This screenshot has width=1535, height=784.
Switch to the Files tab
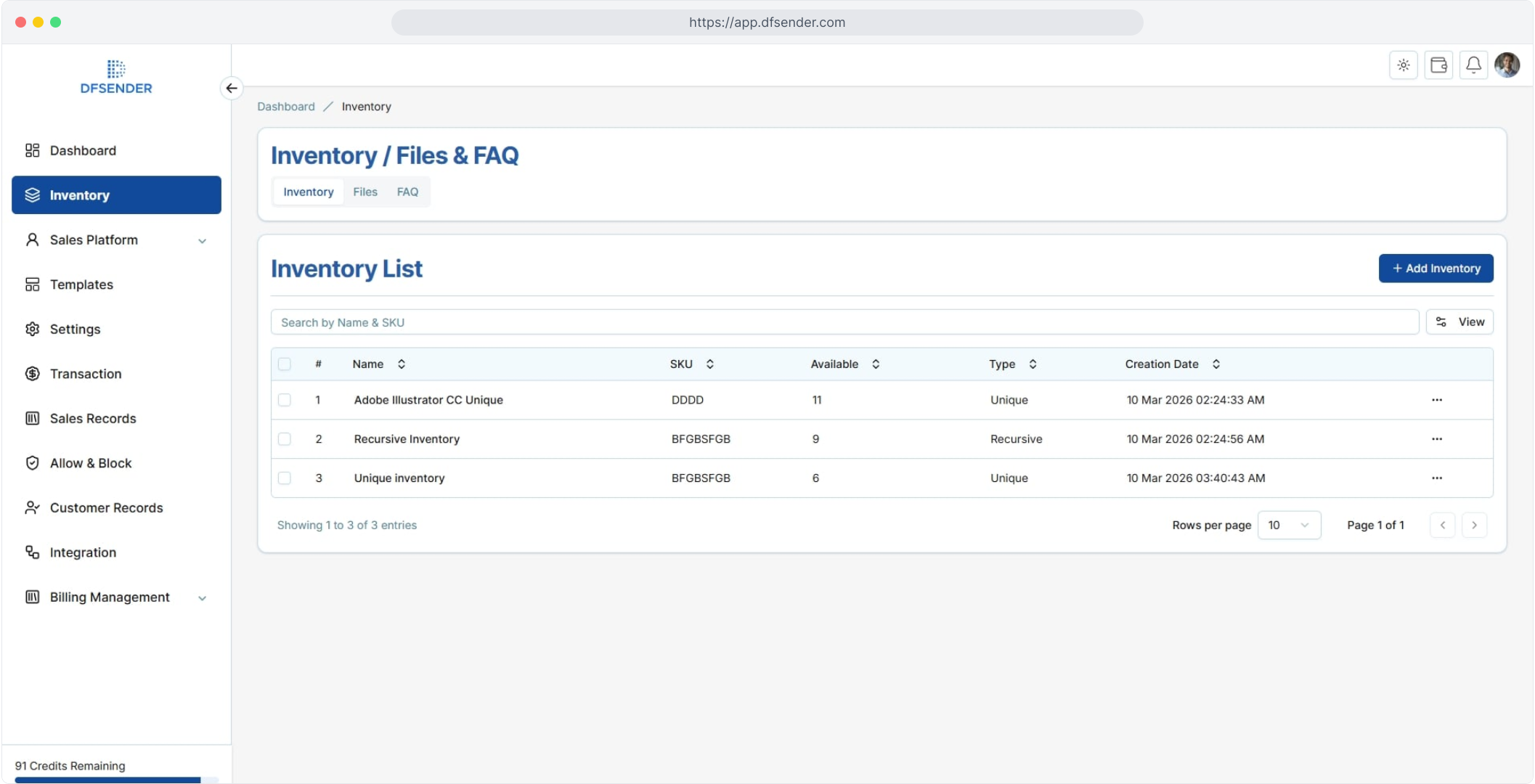coord(365,192)
